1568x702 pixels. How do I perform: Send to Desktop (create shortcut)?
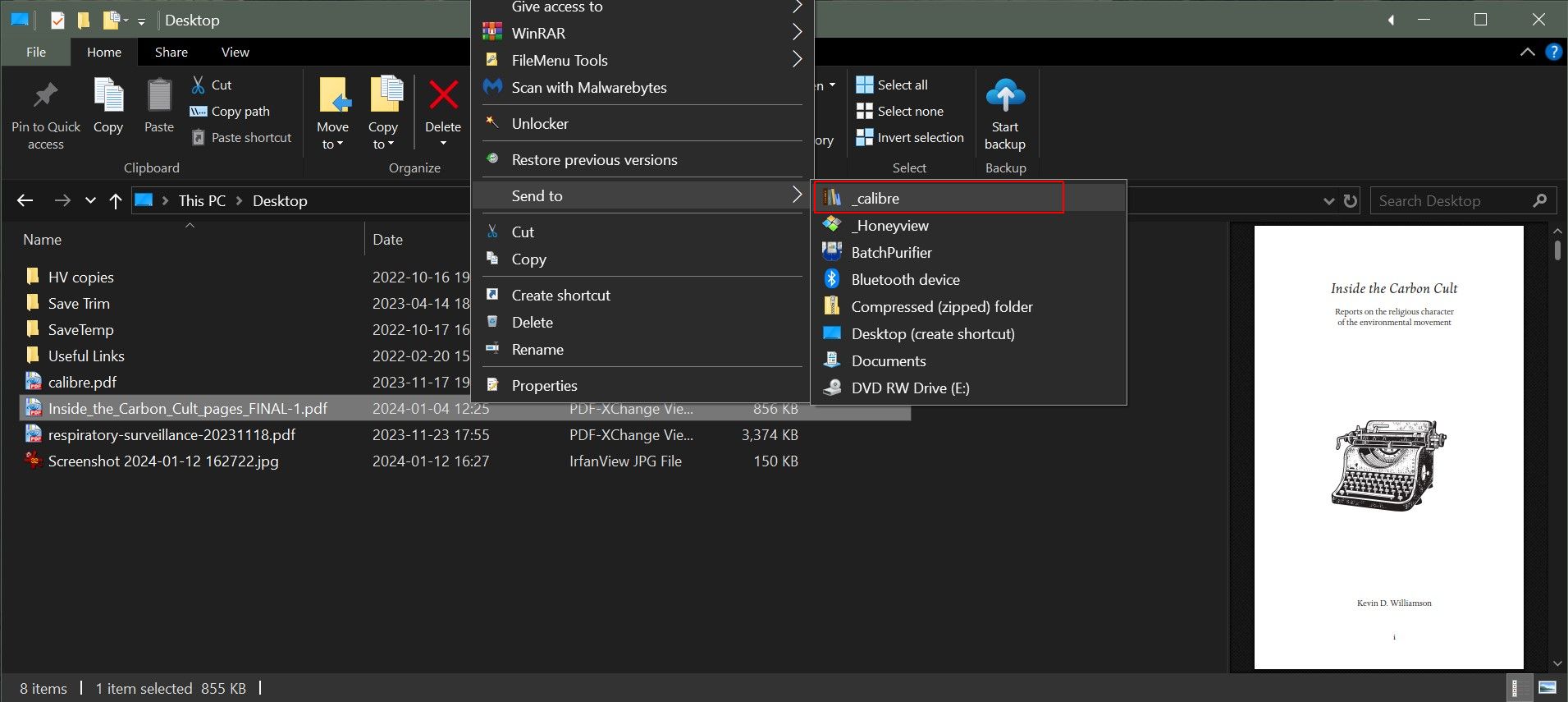click(969, 333)
